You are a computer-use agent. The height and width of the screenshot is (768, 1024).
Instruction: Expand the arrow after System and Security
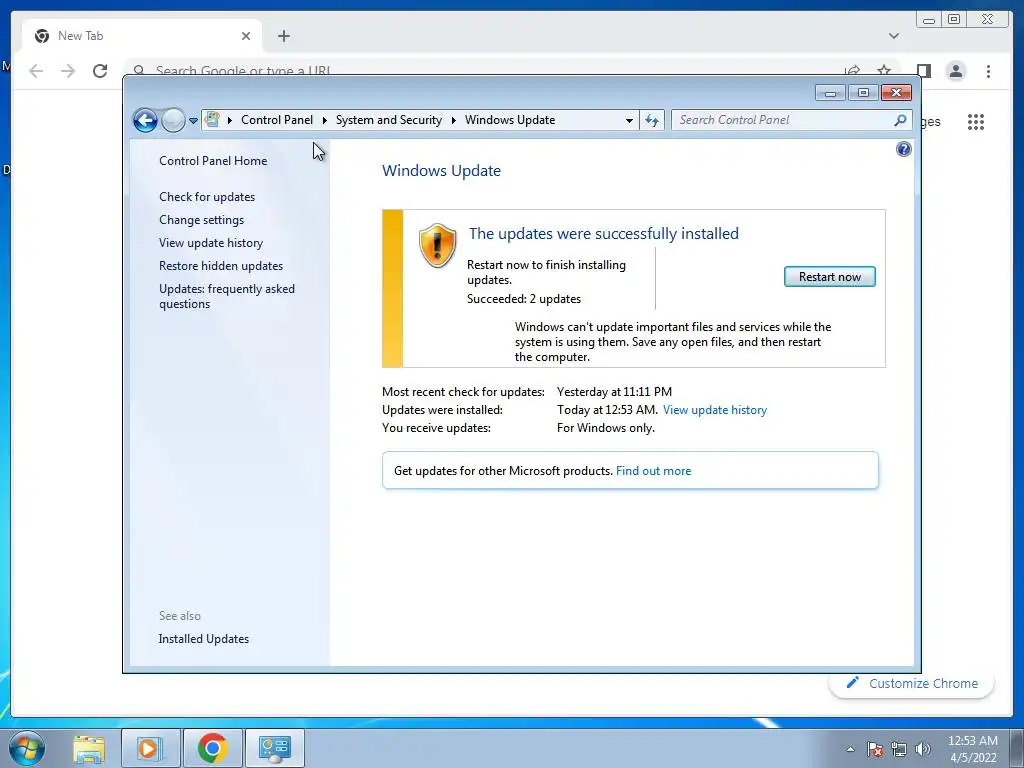[453, 120]
